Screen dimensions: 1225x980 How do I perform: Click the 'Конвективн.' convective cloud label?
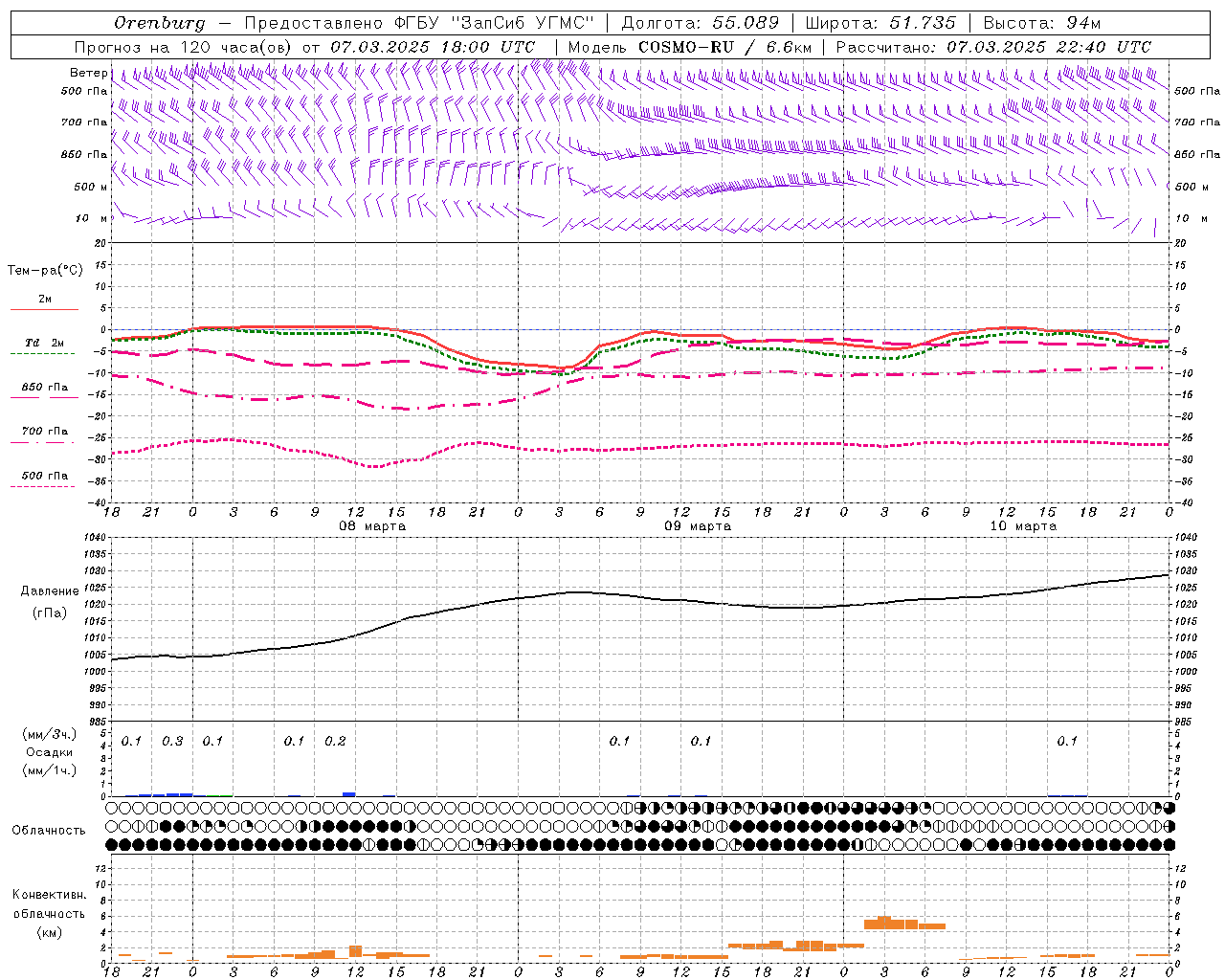(49, 895)
